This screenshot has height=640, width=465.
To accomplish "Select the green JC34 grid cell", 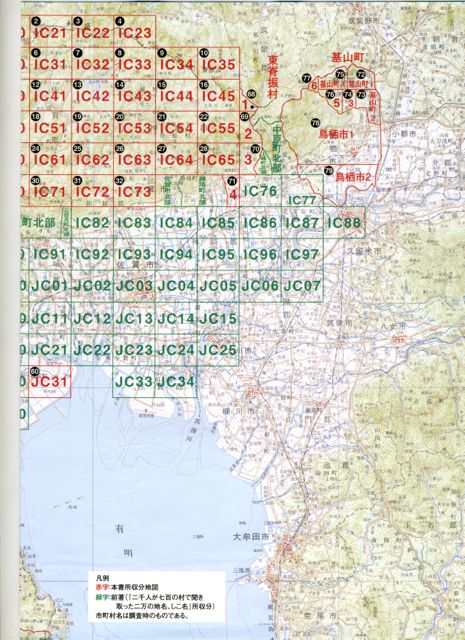I will click(176, 382).
